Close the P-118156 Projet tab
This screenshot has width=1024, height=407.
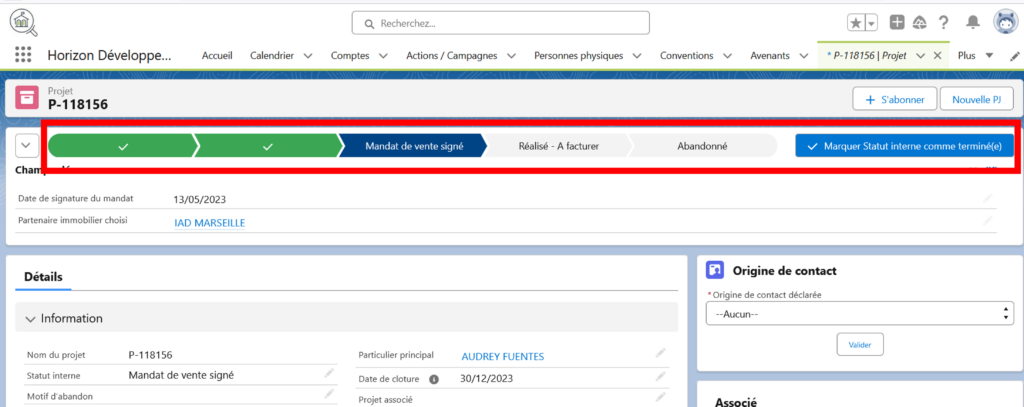(x=937, y=55)
